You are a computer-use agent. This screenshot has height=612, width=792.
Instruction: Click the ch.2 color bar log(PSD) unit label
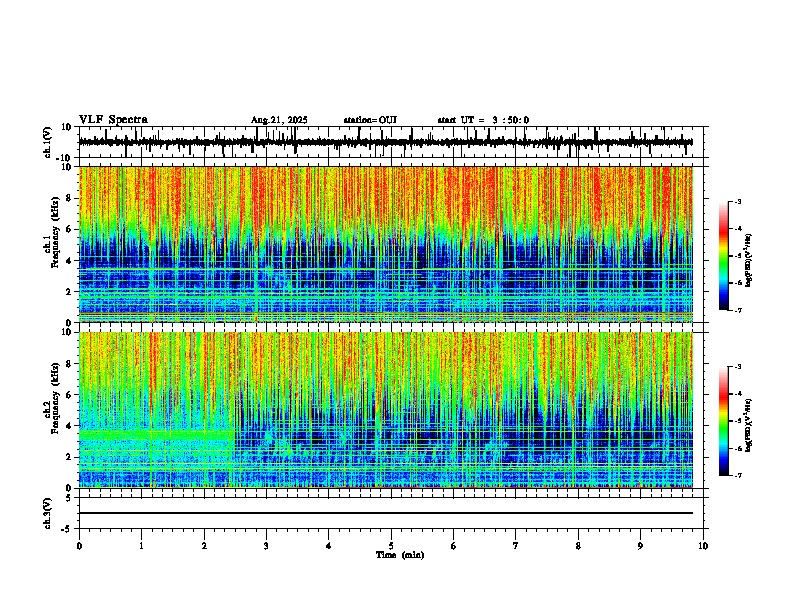(x=749, y=426)
